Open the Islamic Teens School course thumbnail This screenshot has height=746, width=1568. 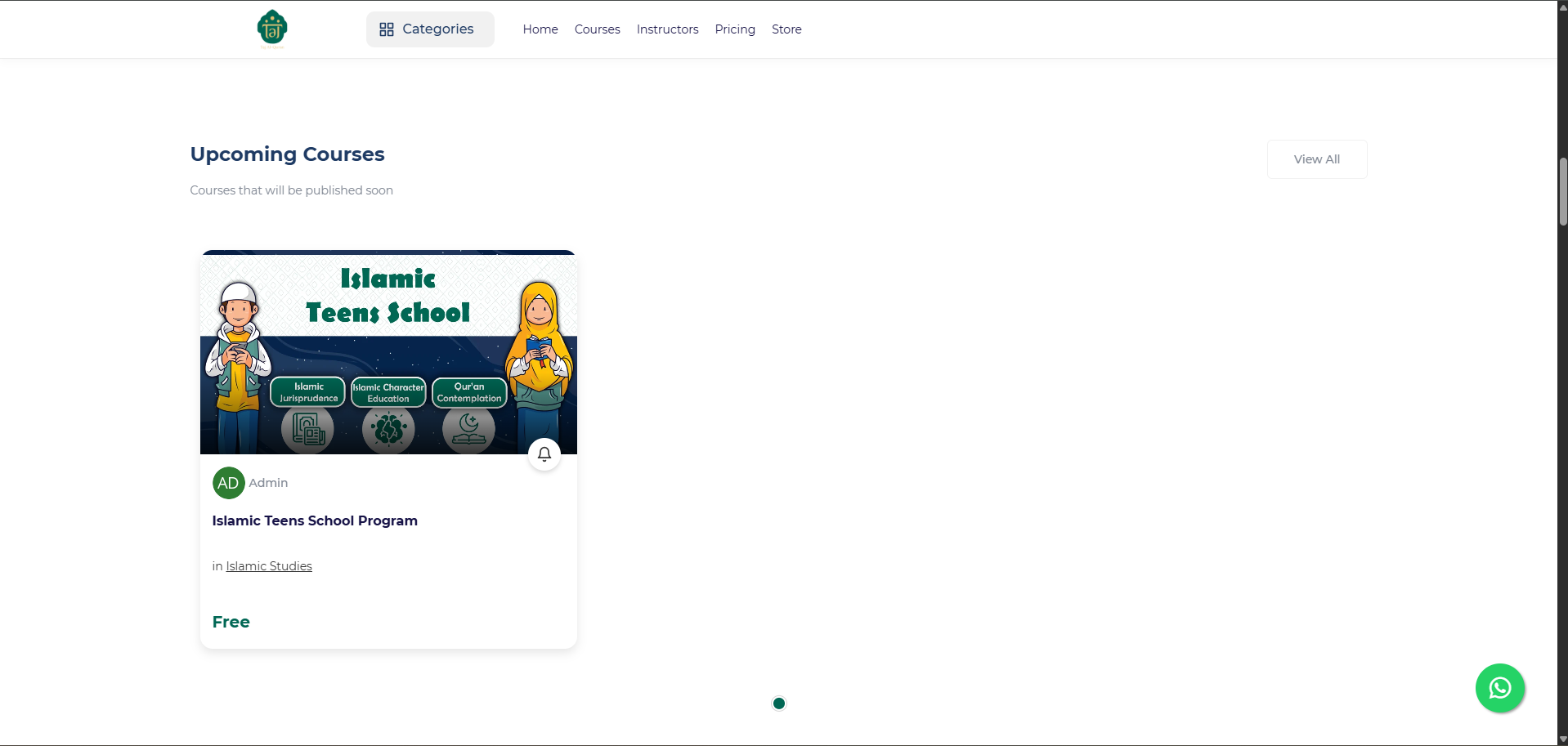pyautogui.click(x=388, y=351)
